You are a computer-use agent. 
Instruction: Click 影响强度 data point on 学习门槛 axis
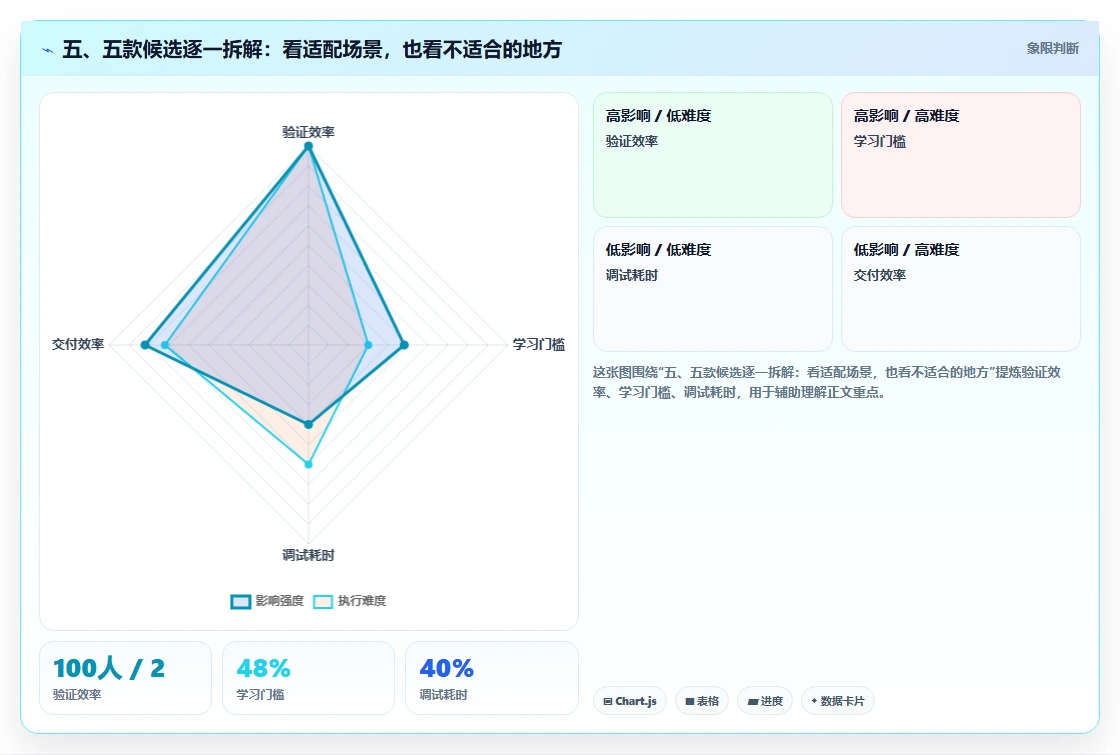(404, 345)
